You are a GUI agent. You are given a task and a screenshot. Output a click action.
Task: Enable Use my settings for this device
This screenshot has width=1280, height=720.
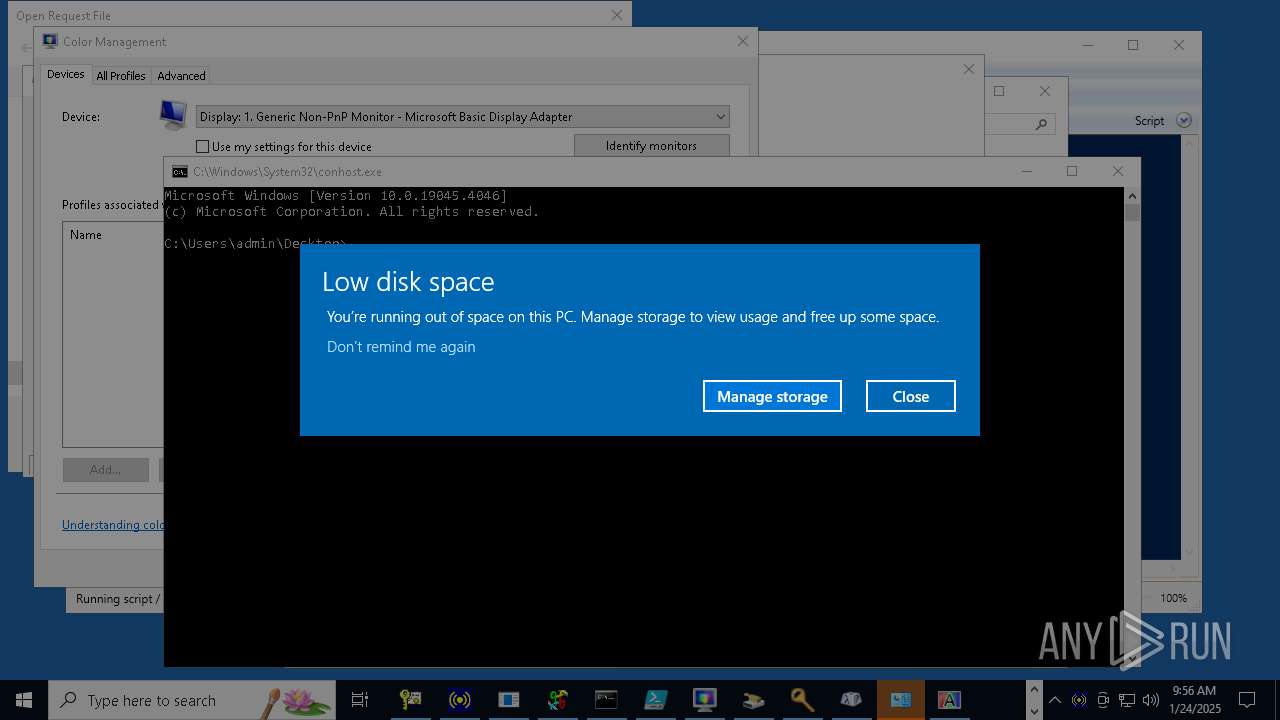pos(203,147)
